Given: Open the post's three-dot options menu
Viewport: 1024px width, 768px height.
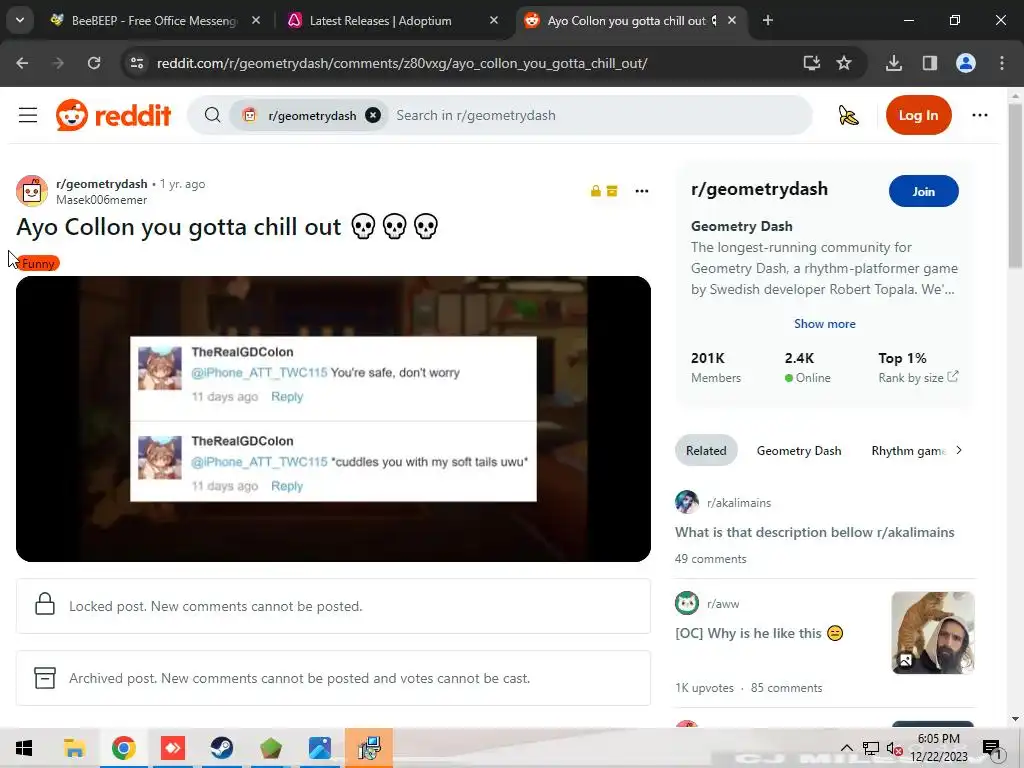Looking at the screenshot, I should [642, 191].
